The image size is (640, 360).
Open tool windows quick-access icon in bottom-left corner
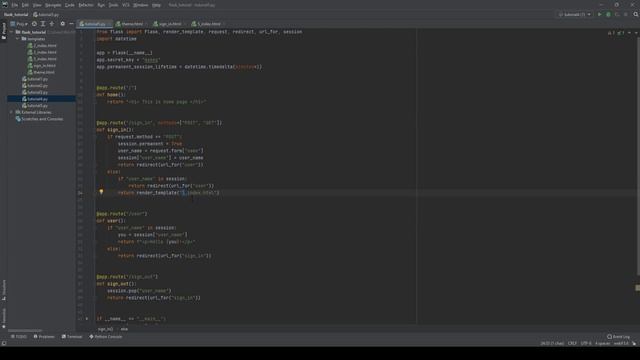(4, 343)
